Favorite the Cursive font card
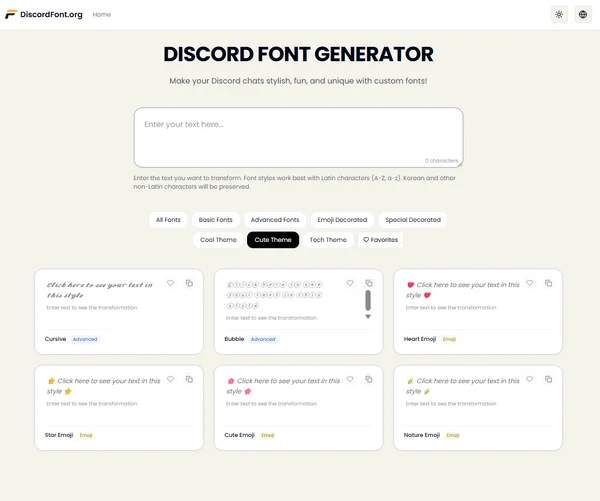 (x=170, y=283)
